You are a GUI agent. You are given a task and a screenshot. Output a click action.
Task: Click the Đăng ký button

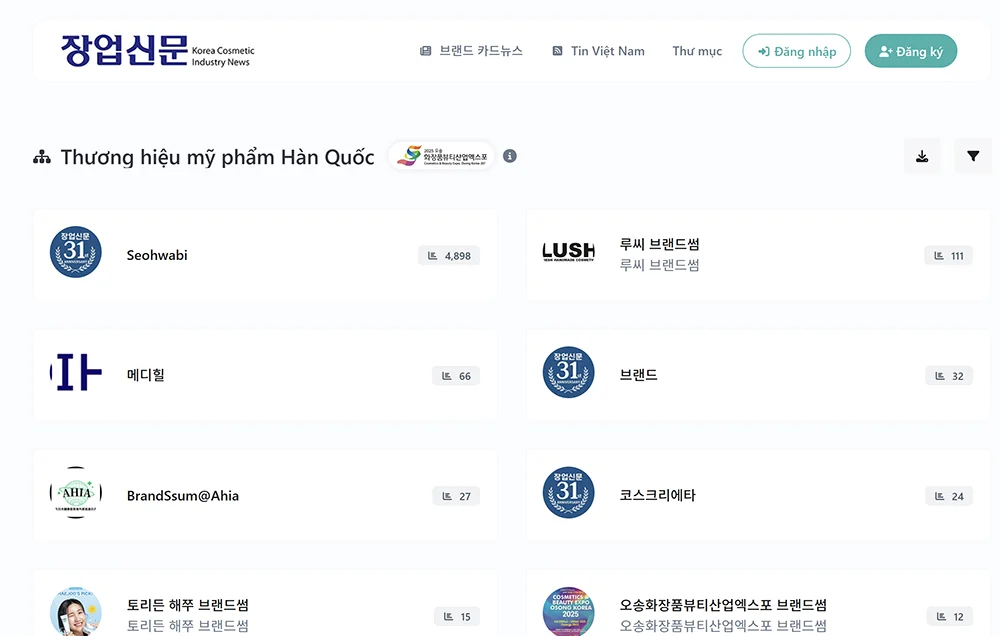click(x=910, y=51)
